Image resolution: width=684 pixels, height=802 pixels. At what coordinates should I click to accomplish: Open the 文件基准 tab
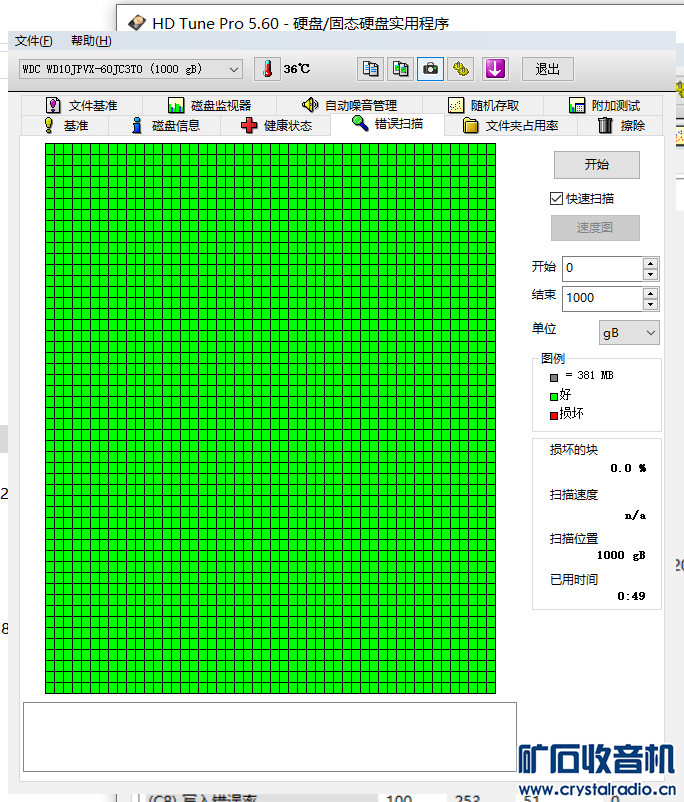pos(82,105)
